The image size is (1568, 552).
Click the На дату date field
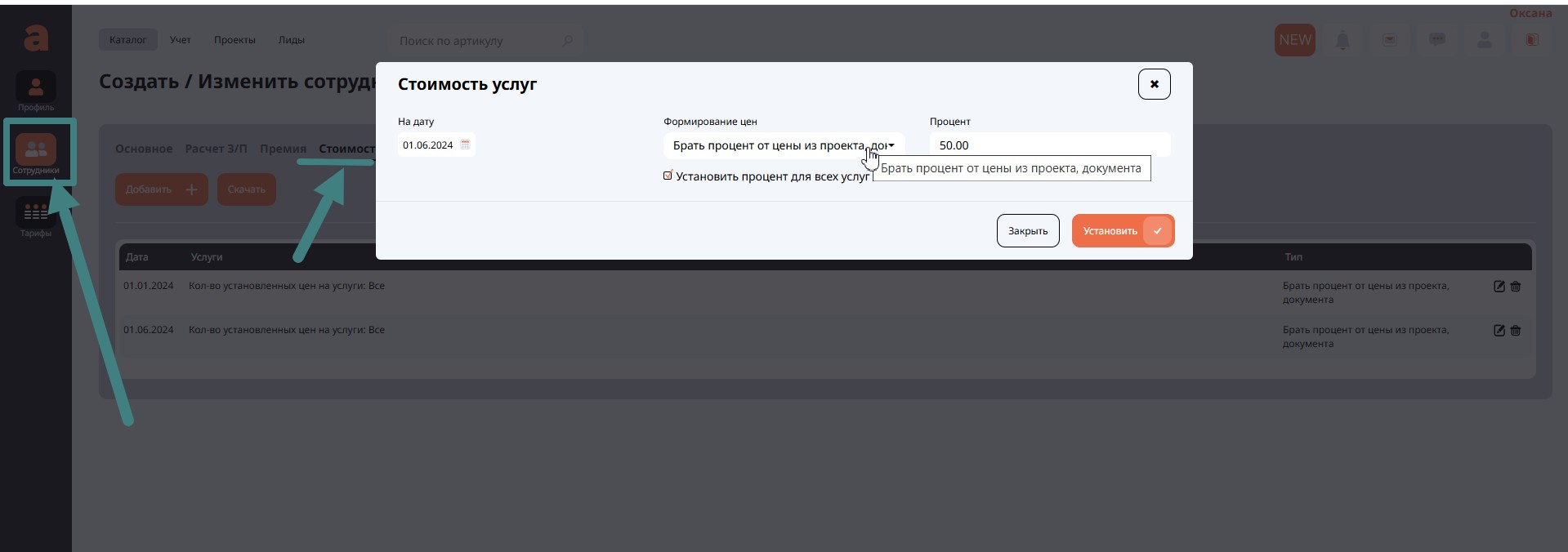click(x=428, y=145)
